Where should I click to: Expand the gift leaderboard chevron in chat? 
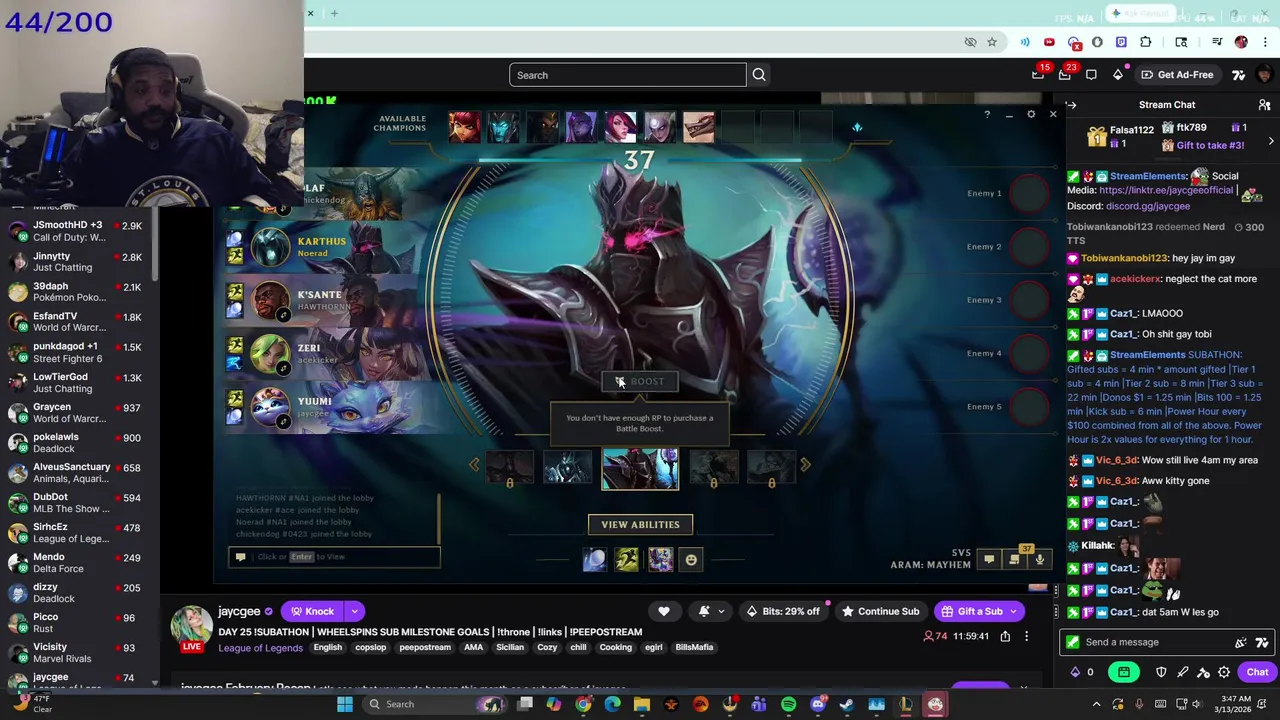1271,141
